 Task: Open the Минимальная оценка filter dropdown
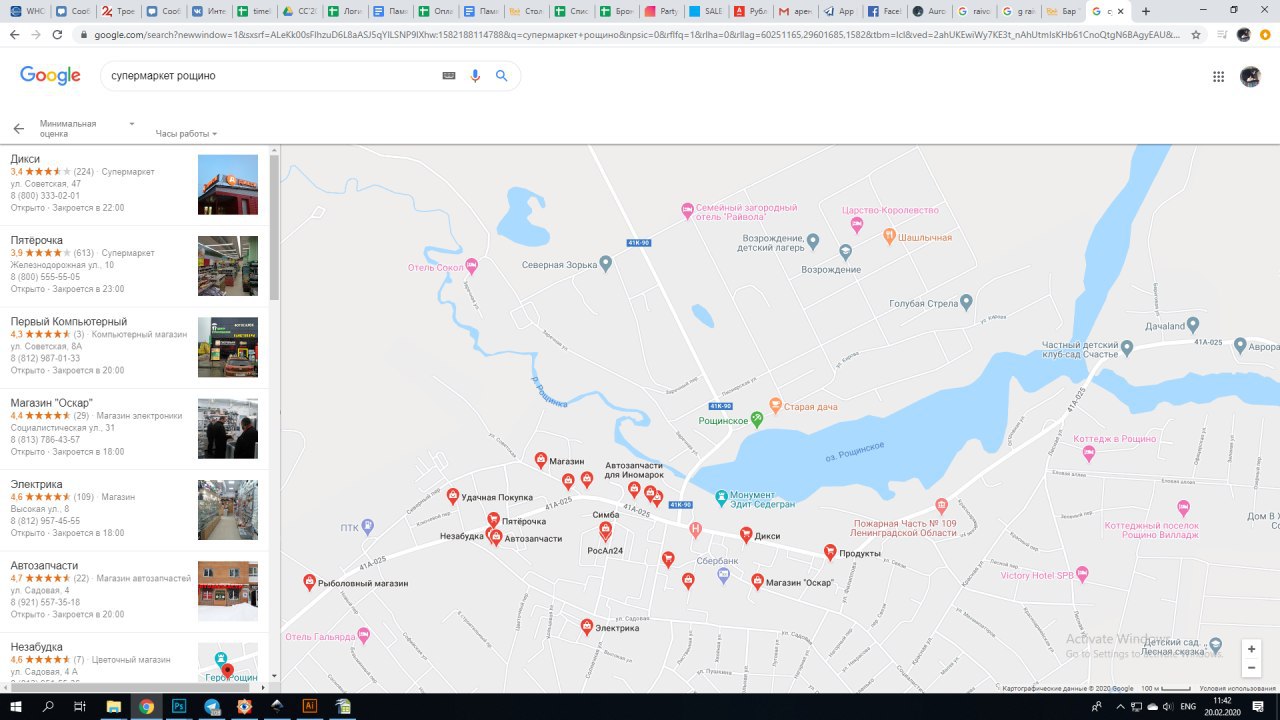tap(87, 129)
